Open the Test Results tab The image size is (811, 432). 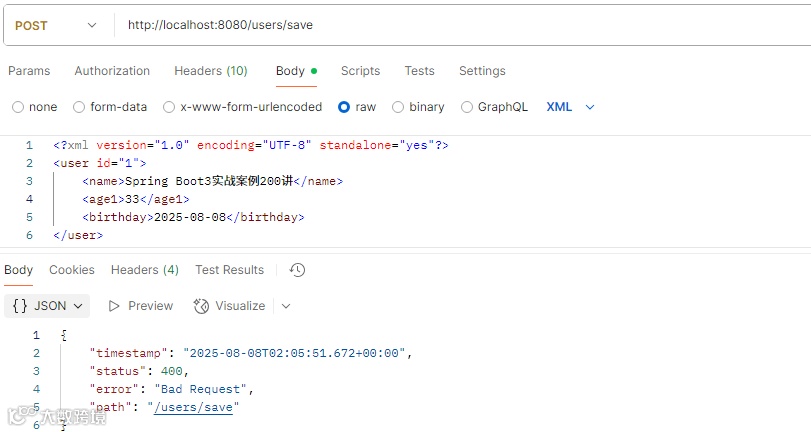[x=229, y=270]
